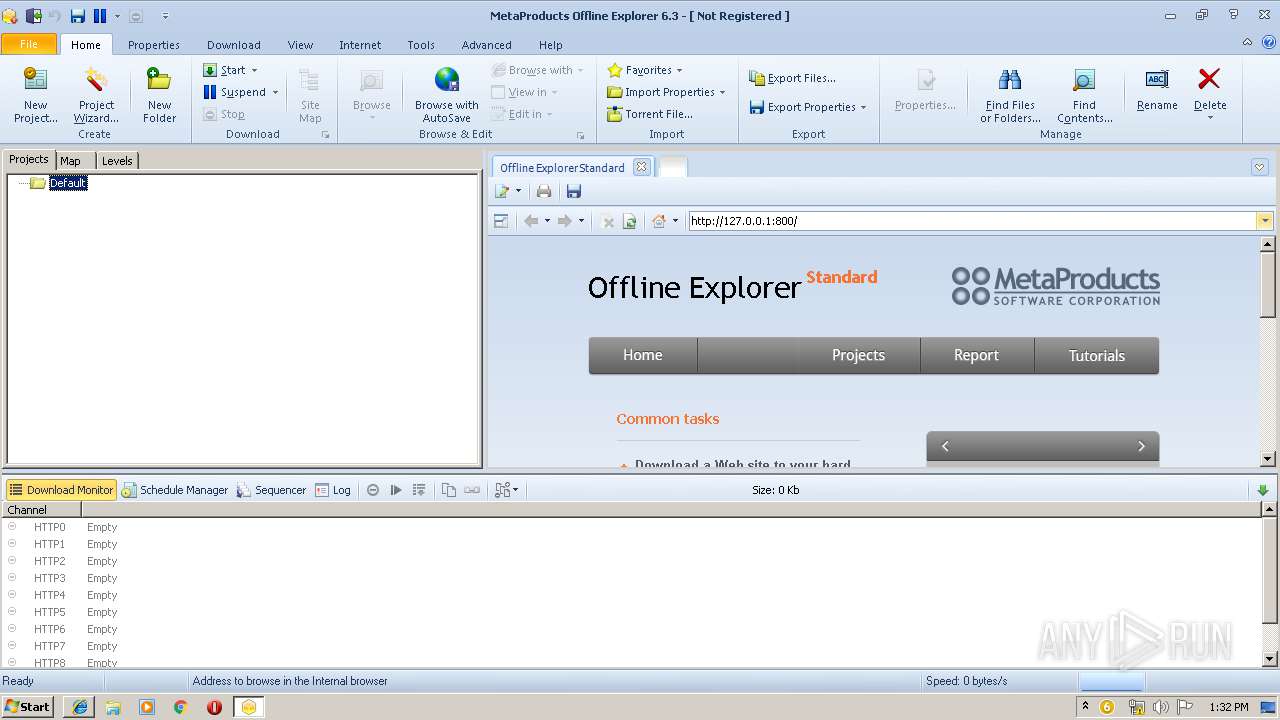The width and height of the screenshot is (1280, 720).
Task: Click the save page icon in browser toolbar
Action: tap(573, 191)
